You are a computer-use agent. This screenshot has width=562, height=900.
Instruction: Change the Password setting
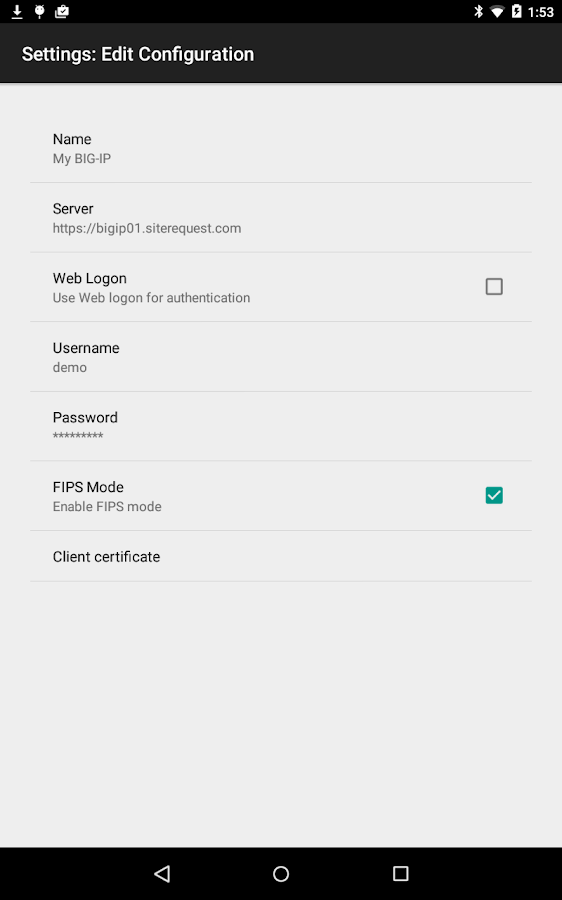click(x=281, y=426)
